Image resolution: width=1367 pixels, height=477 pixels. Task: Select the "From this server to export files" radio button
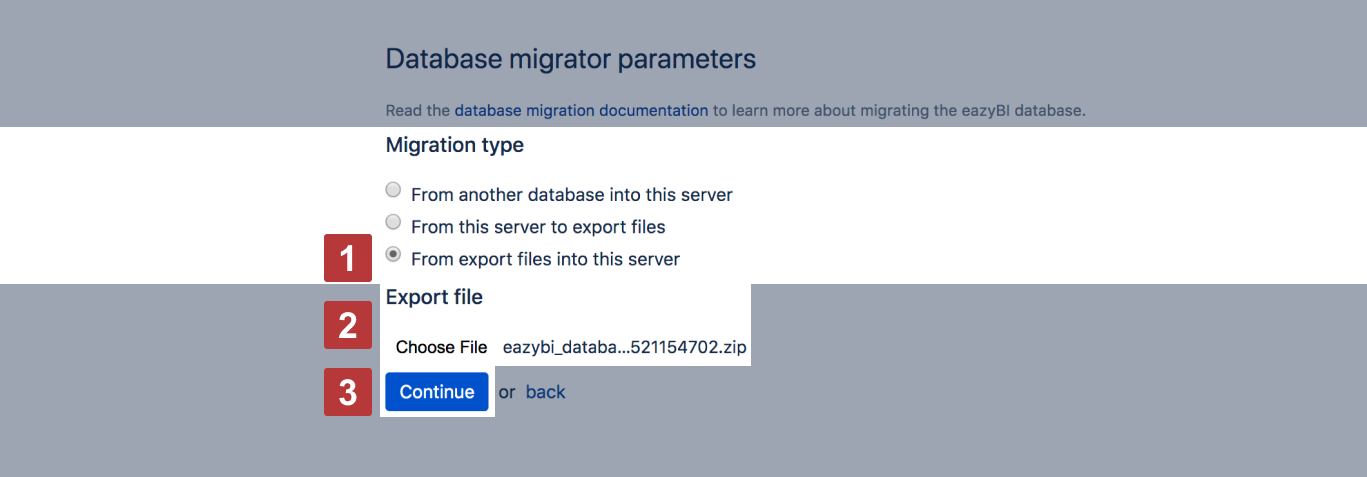[x=393, y=222]
